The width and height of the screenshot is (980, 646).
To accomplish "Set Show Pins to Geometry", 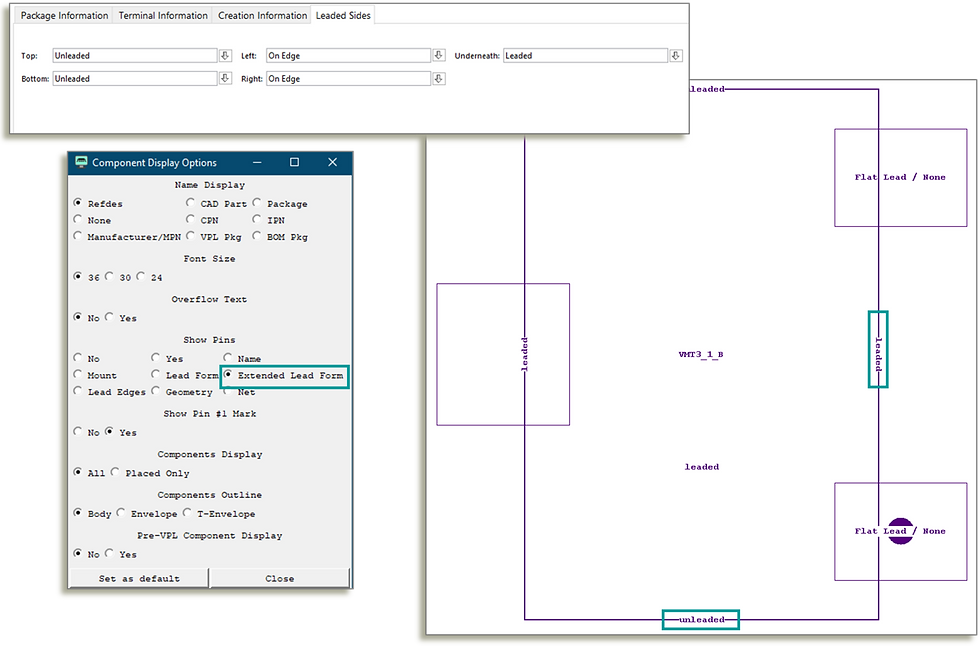I will [156, 390].
